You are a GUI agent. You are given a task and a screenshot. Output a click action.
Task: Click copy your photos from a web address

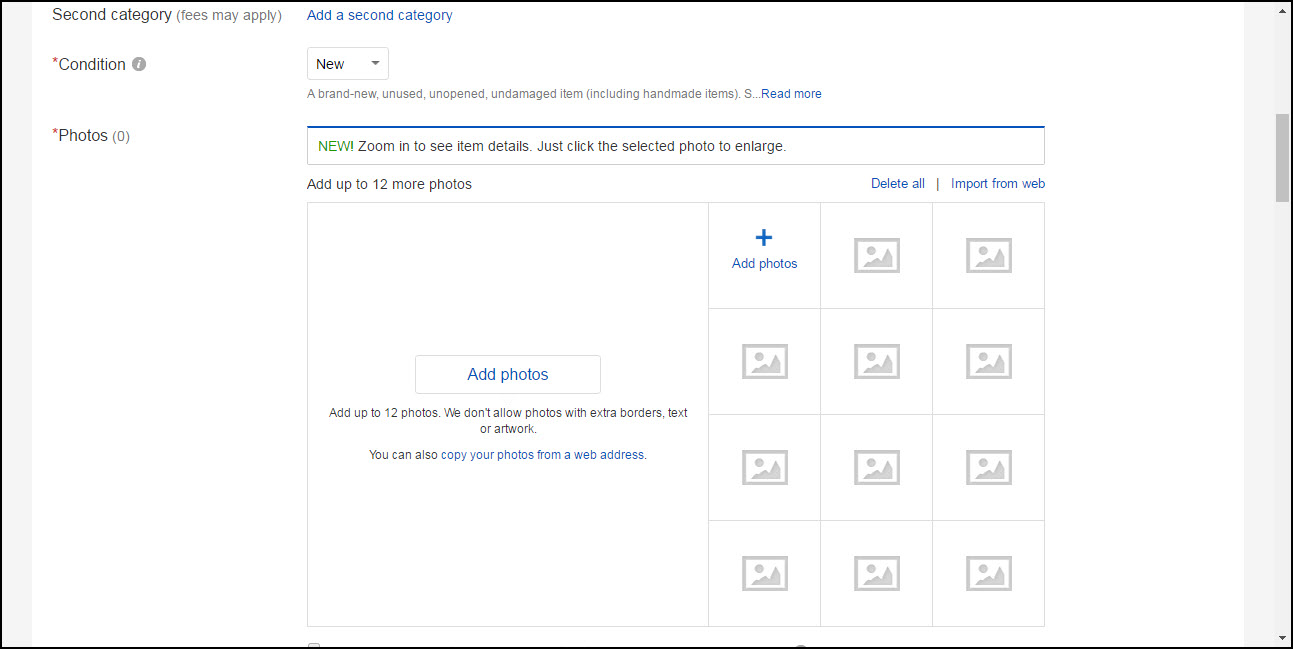click(542, 454)
